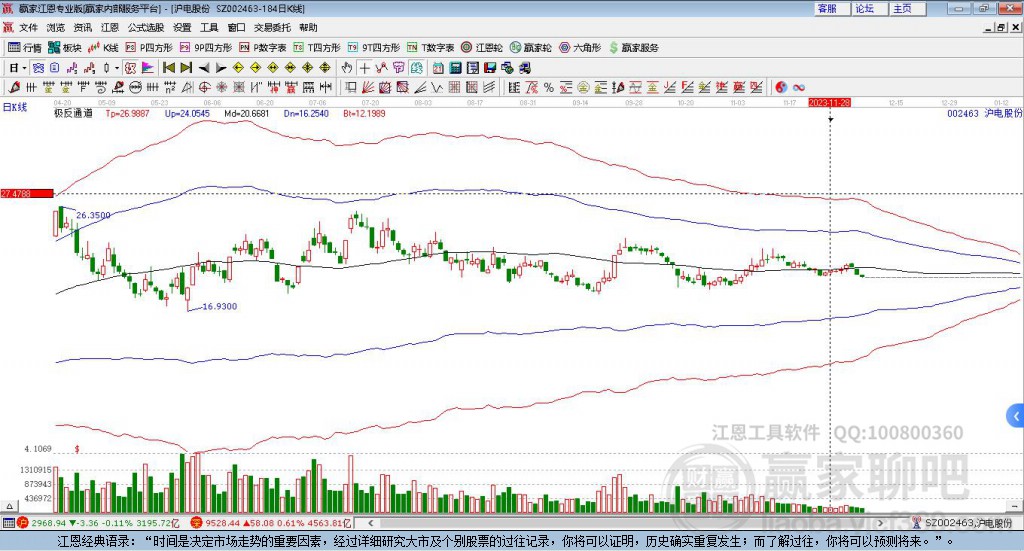Expand the candlestick style dropdown arrow
Screen dimensions: 1024x551
tap(117, 68)
